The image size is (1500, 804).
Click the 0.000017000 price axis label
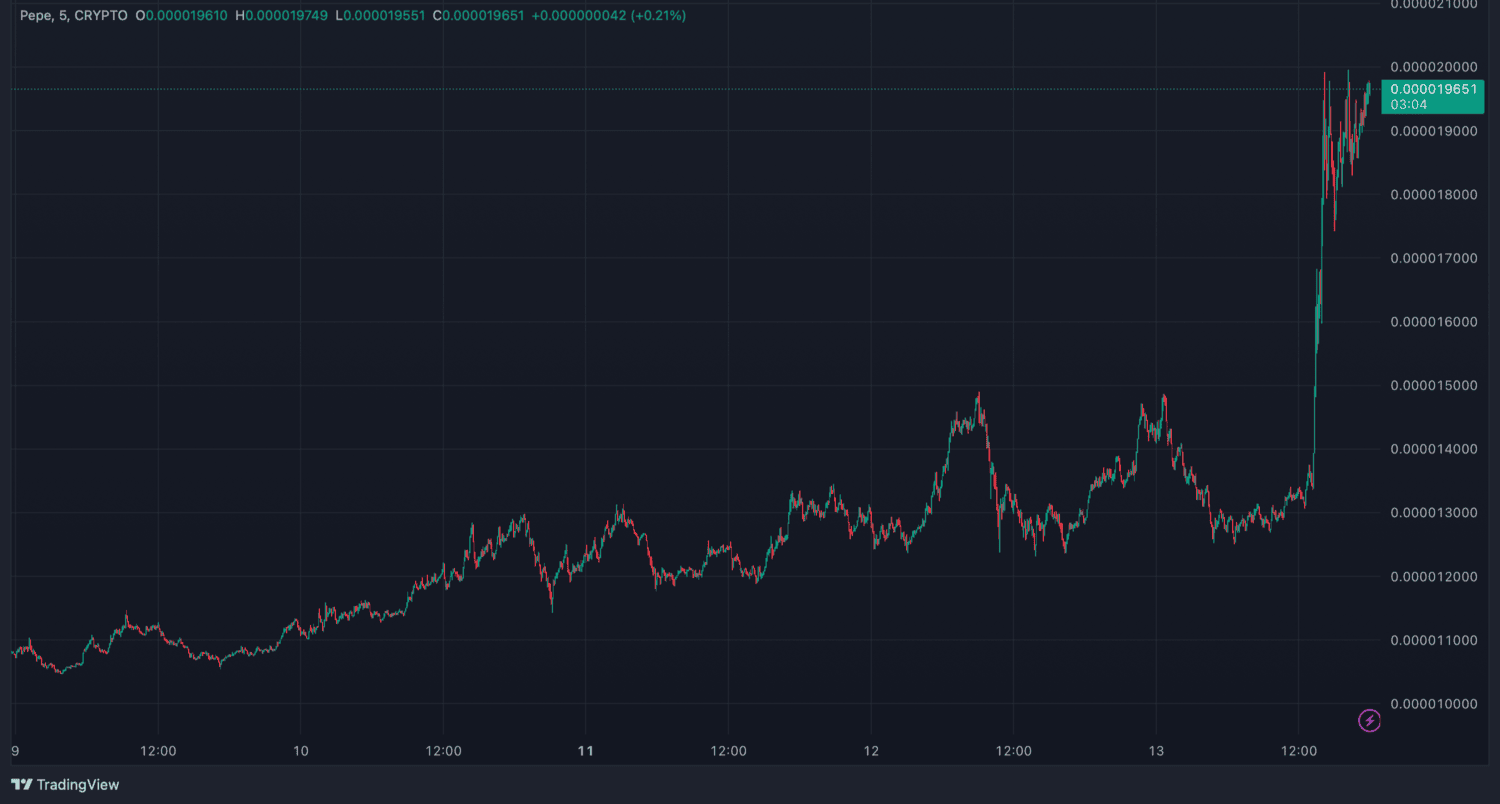point(1433,258)
